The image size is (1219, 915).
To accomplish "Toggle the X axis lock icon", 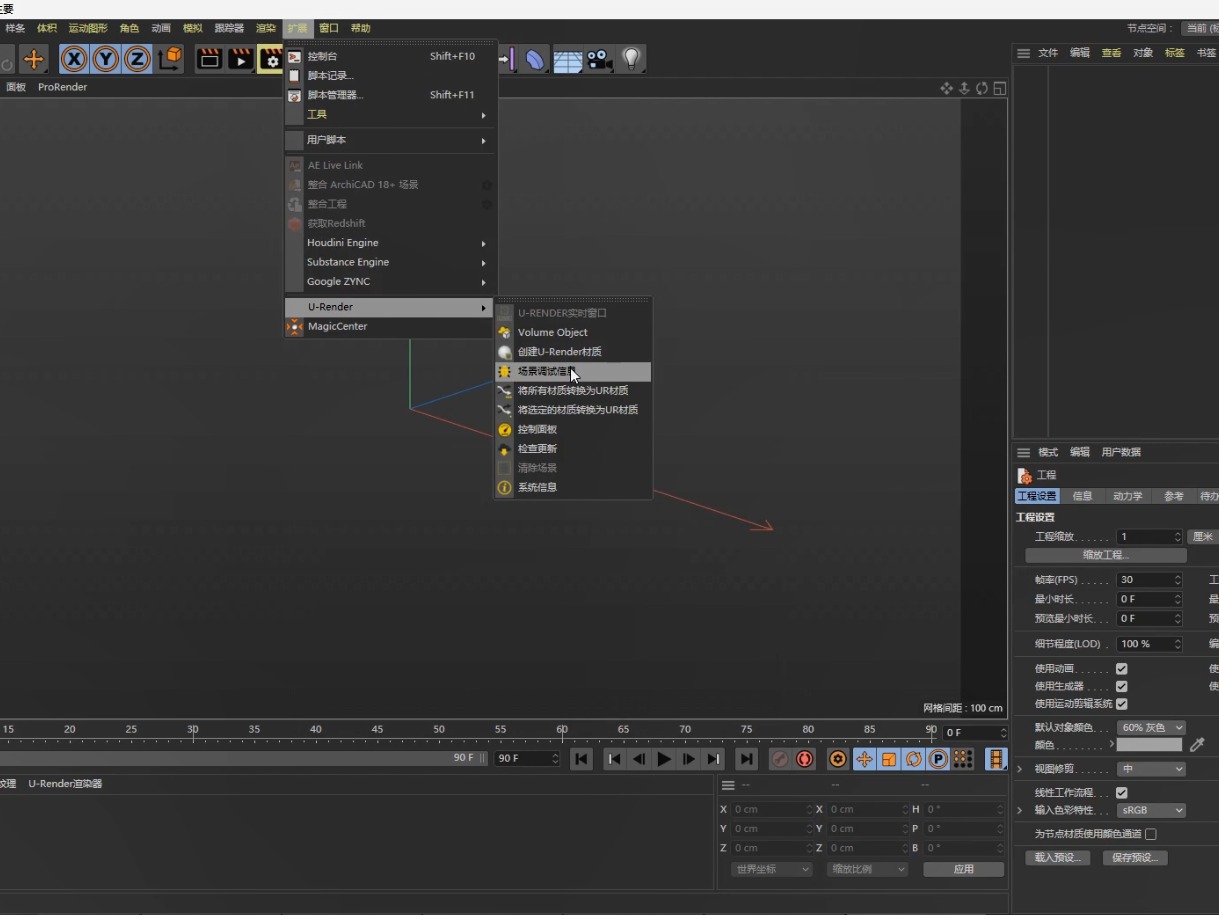I will pyautogui.click(x=74, y=59).
